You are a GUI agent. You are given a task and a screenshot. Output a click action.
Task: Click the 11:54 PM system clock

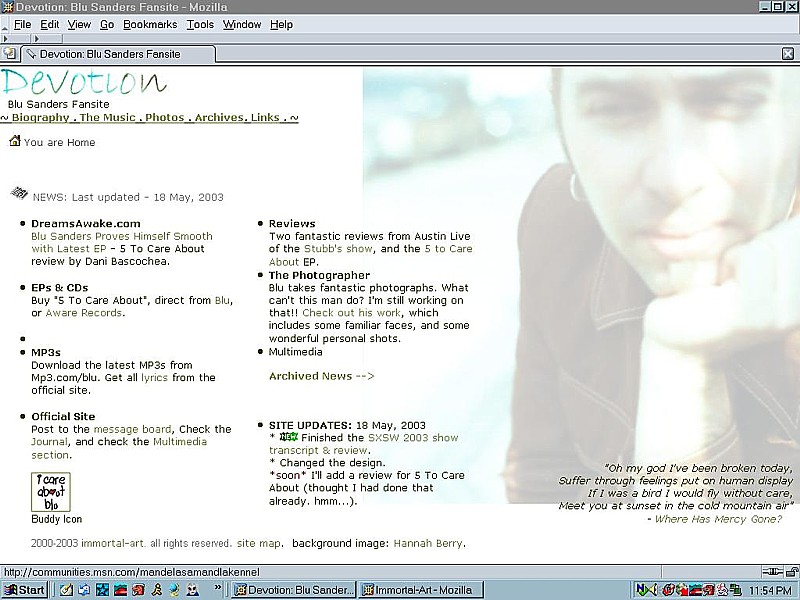770,591
